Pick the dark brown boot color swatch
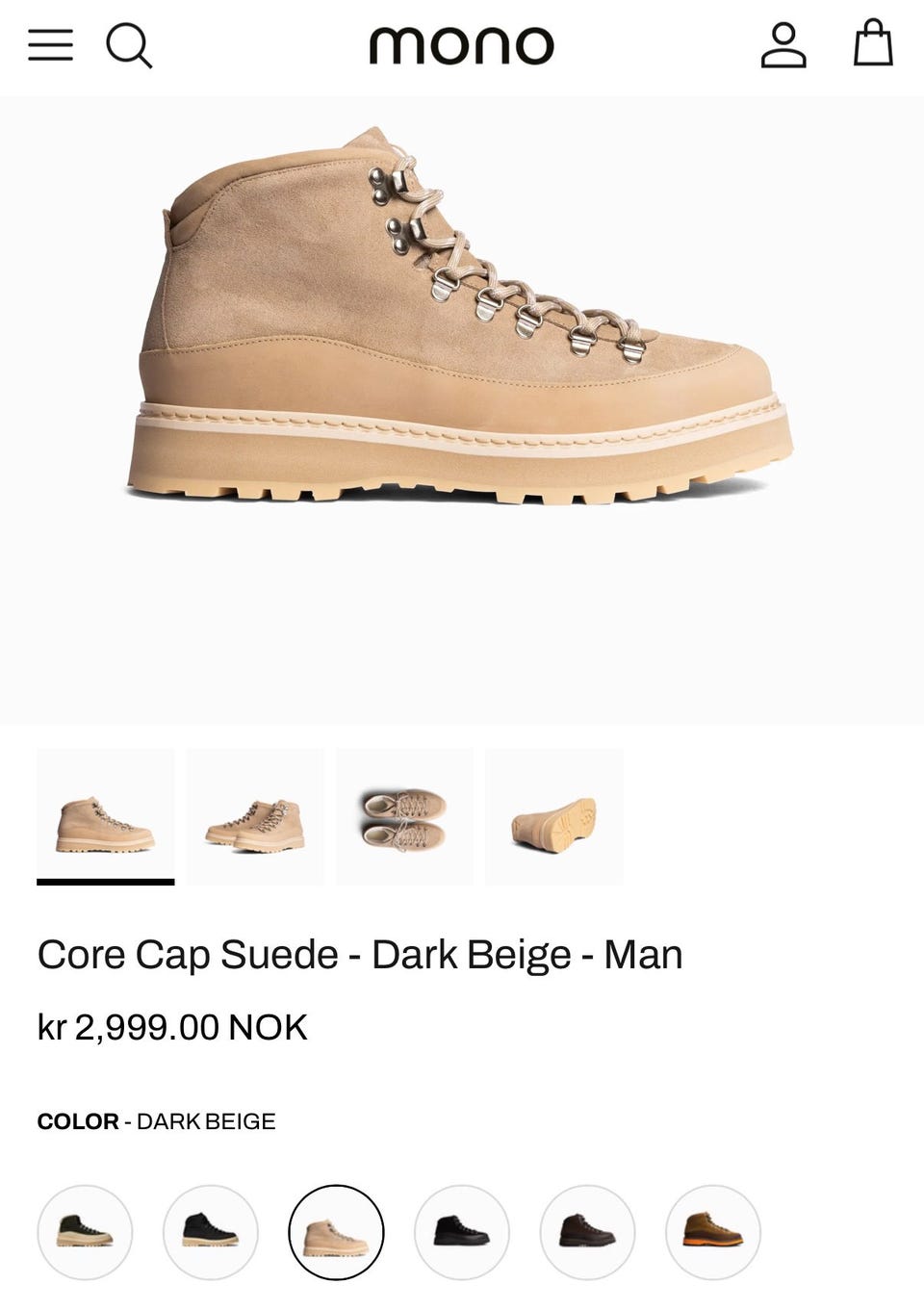 tap(587, 1232)
